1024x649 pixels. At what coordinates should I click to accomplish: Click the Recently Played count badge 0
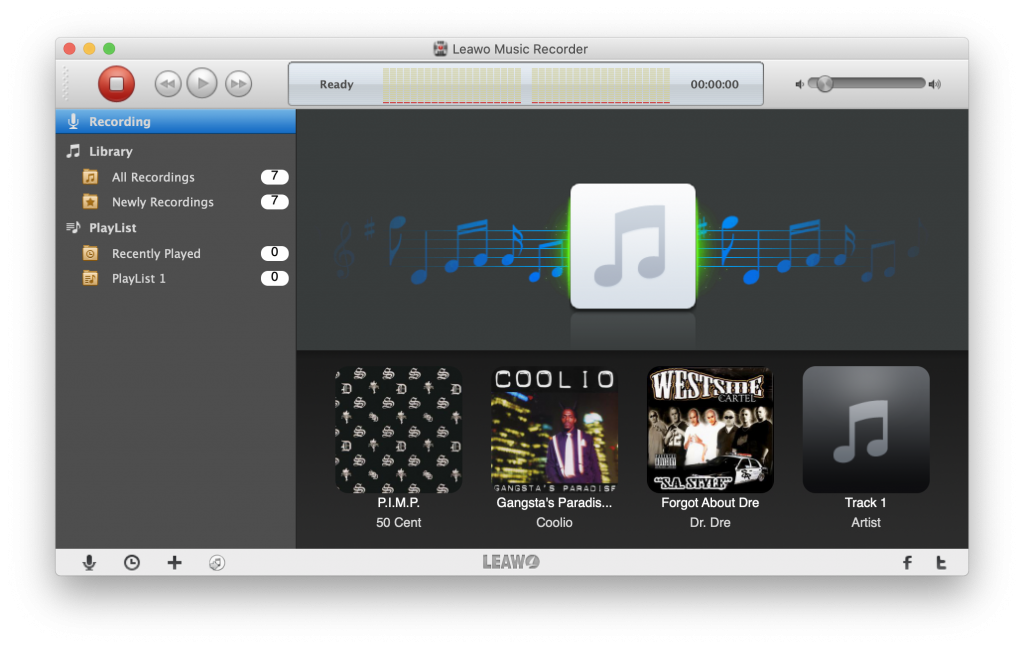tap(274, 253)
